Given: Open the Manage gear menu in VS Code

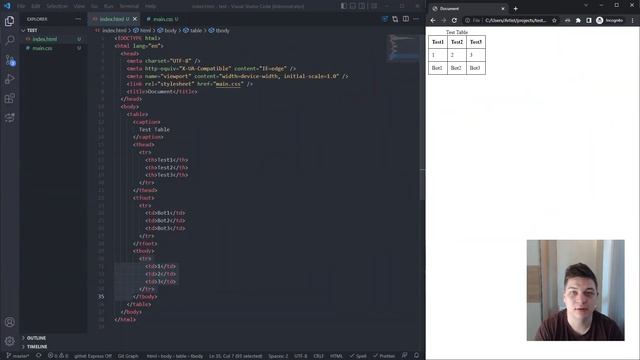Looking at the screenshot, I should click(x=9, y=341).
